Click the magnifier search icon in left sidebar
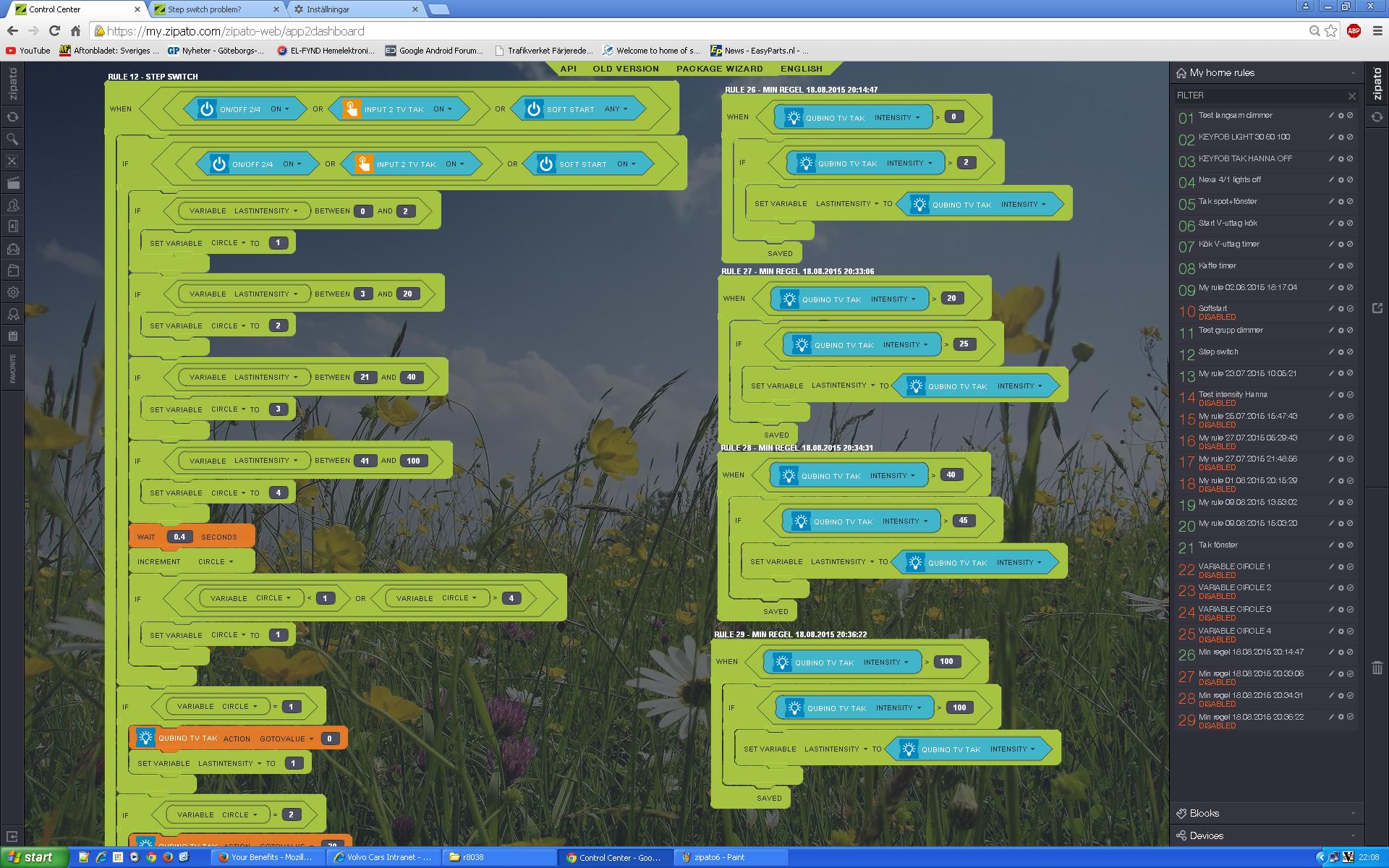This screenshot has width=1389, height=868. coord(12,139)
